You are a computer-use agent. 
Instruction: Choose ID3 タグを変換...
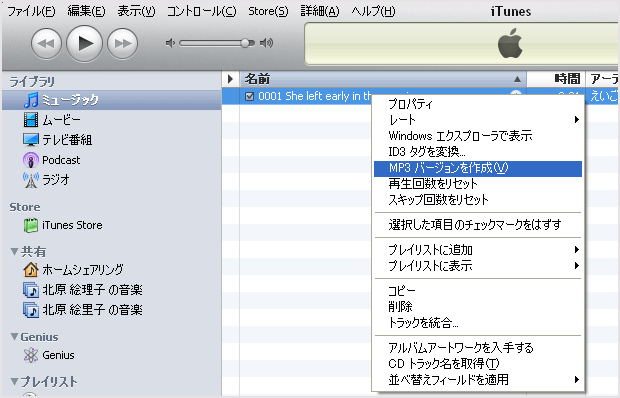pyautogui.click(x=478, y=152)
